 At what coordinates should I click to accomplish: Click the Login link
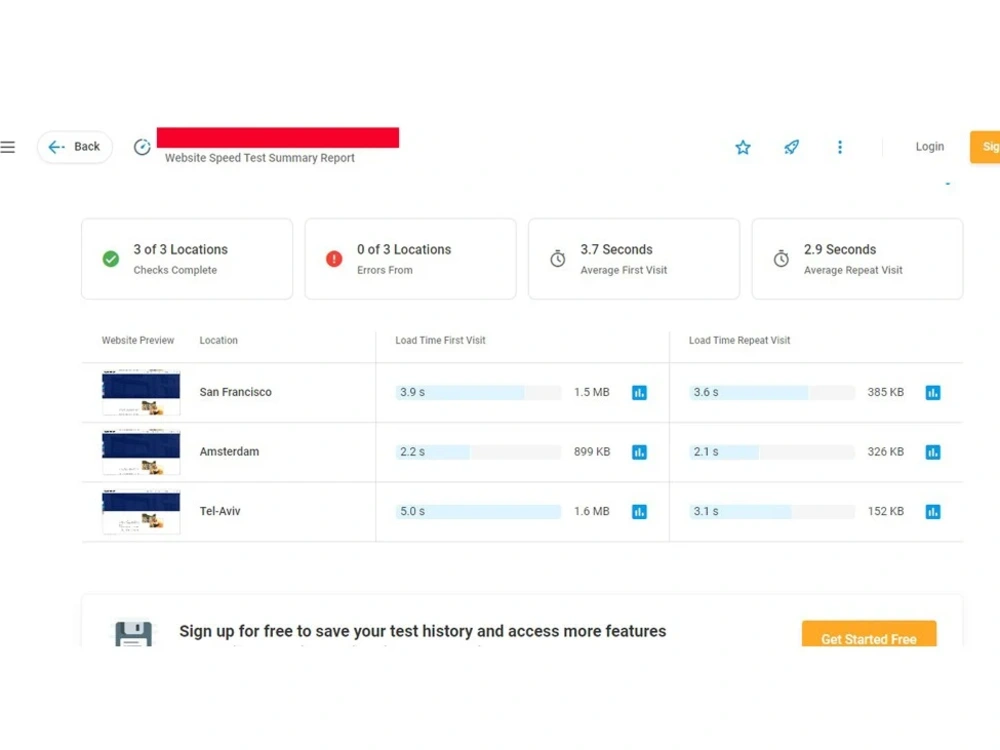point(930,147)
